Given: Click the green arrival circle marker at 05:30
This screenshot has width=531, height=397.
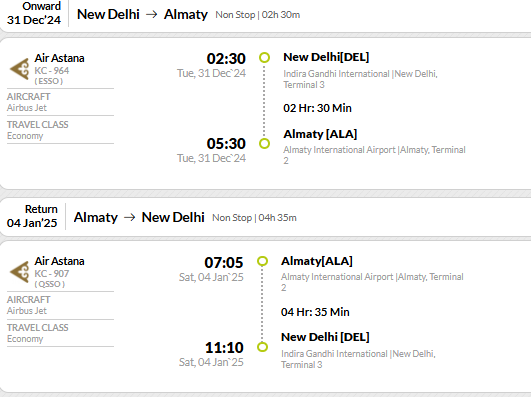Looking at the screenshot, I should [x=264, y=143].
